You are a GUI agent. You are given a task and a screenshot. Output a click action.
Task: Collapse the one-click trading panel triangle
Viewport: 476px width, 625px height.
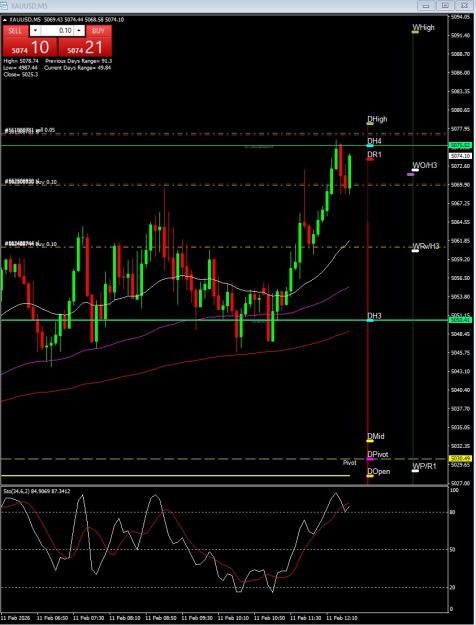5,20
